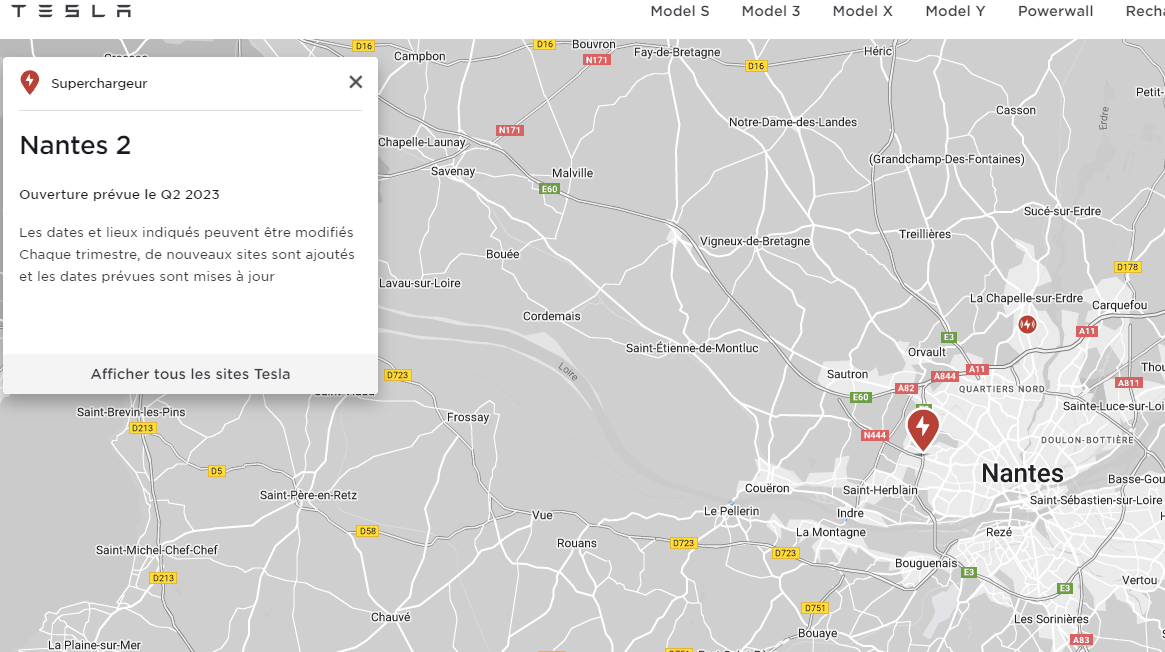Click the Orvault label on map

[x=927, y=352]
